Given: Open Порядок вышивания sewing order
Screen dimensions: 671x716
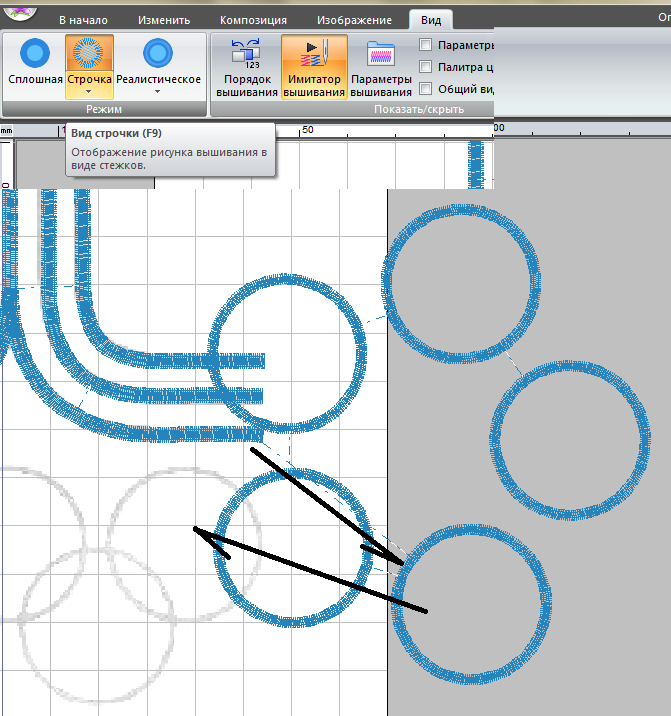Looking at the screenshot, I should pos(247,67).
